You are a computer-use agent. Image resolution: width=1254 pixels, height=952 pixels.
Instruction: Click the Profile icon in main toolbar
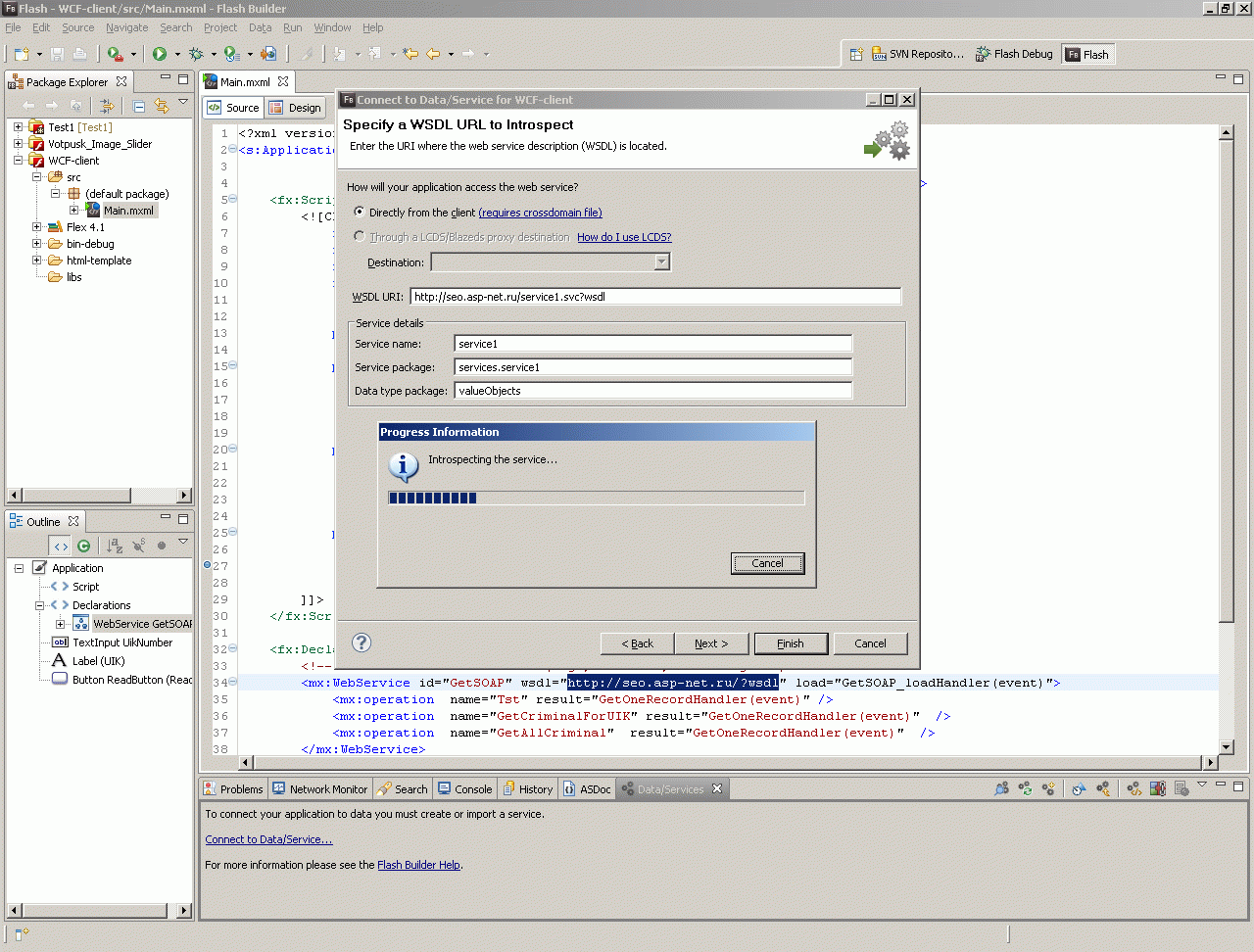point(231,54)
